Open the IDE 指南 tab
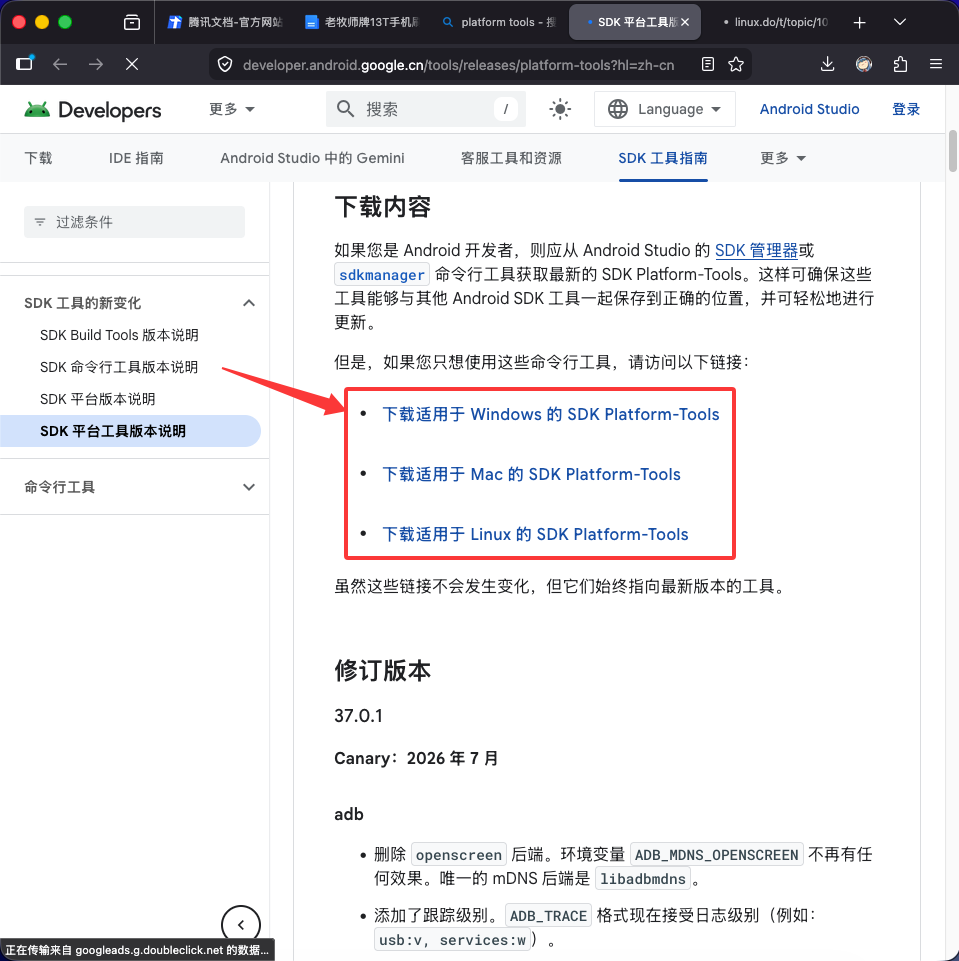Viewport: 959px width, 961px height. (136, 158)
